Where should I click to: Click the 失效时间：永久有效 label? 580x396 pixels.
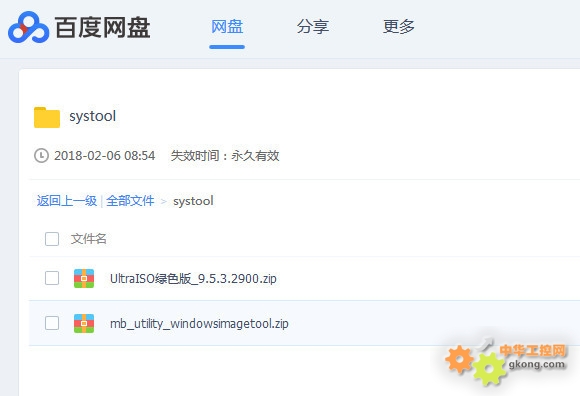click(225, 156)
